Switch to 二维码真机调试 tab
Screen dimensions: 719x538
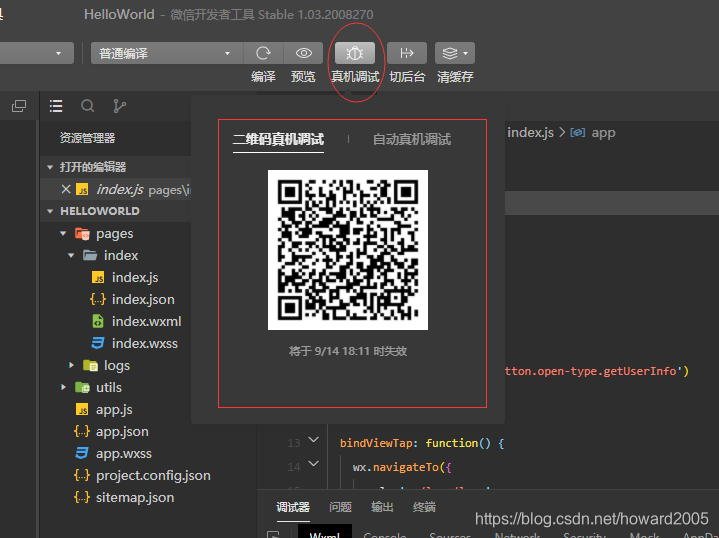pos(278,139)
